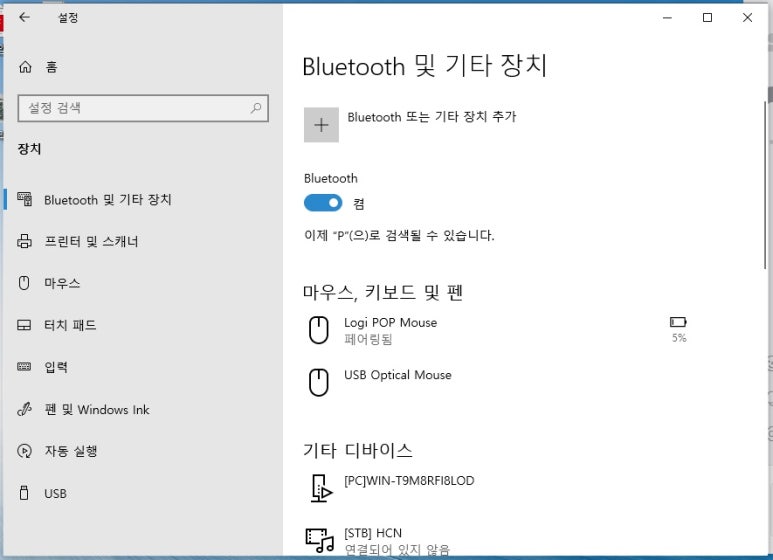Screen dimensions: 773x560
Task: Go to the 자동 실행 settings label
Action: point(71,451)
